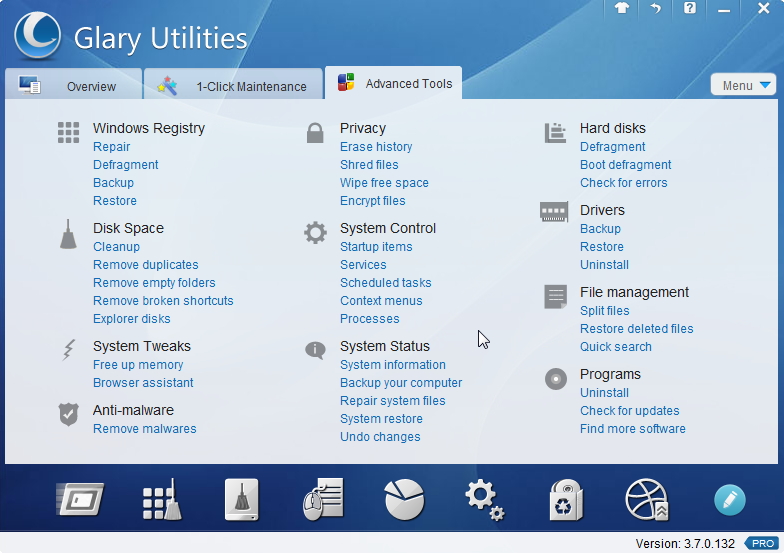Click the PRO badge in status bar

click(762, 544)
